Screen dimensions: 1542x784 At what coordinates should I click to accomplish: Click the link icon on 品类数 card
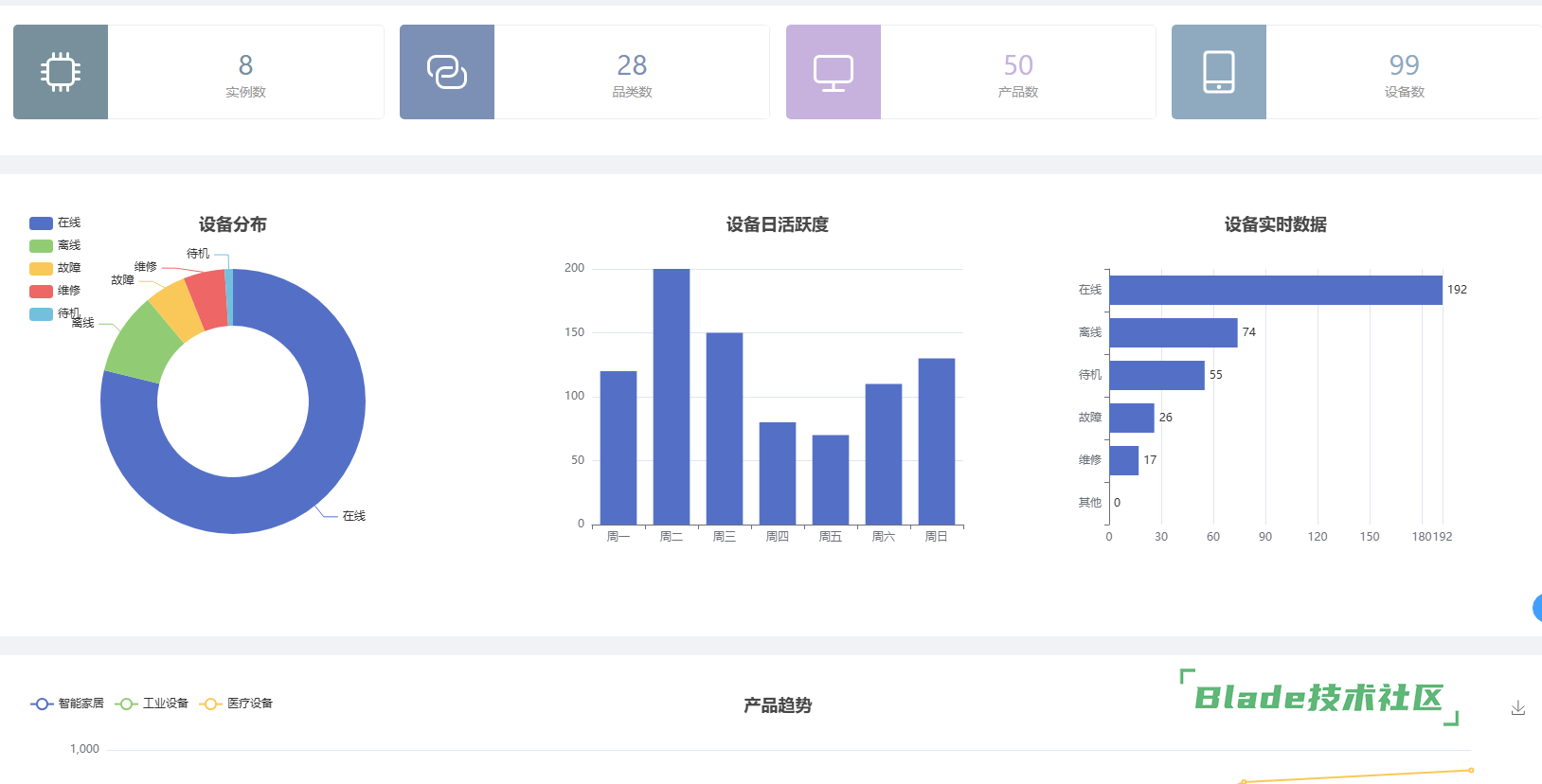(x=447, y=72)
